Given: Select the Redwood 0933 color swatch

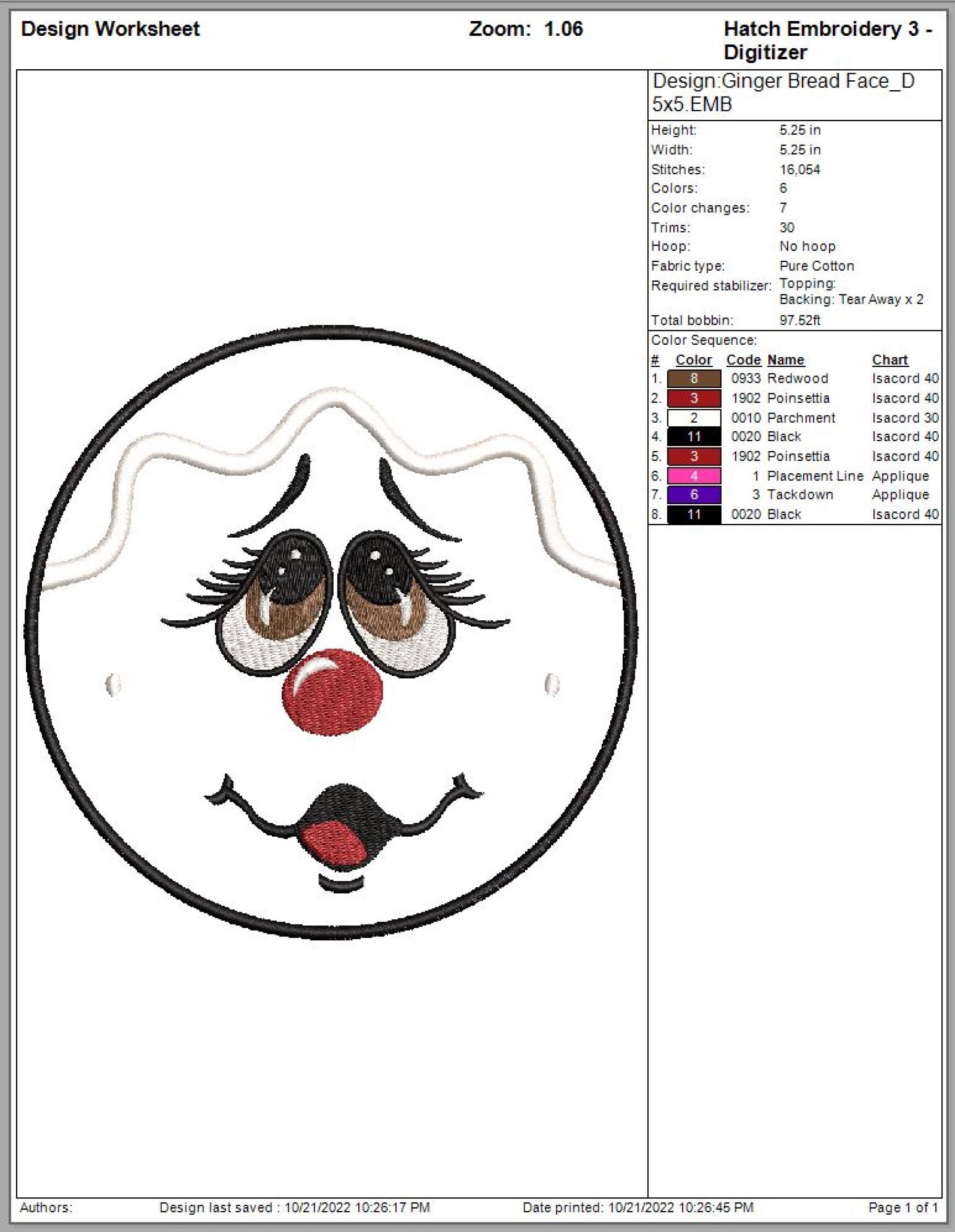Looking at the screenshot, I should [694, 379].
